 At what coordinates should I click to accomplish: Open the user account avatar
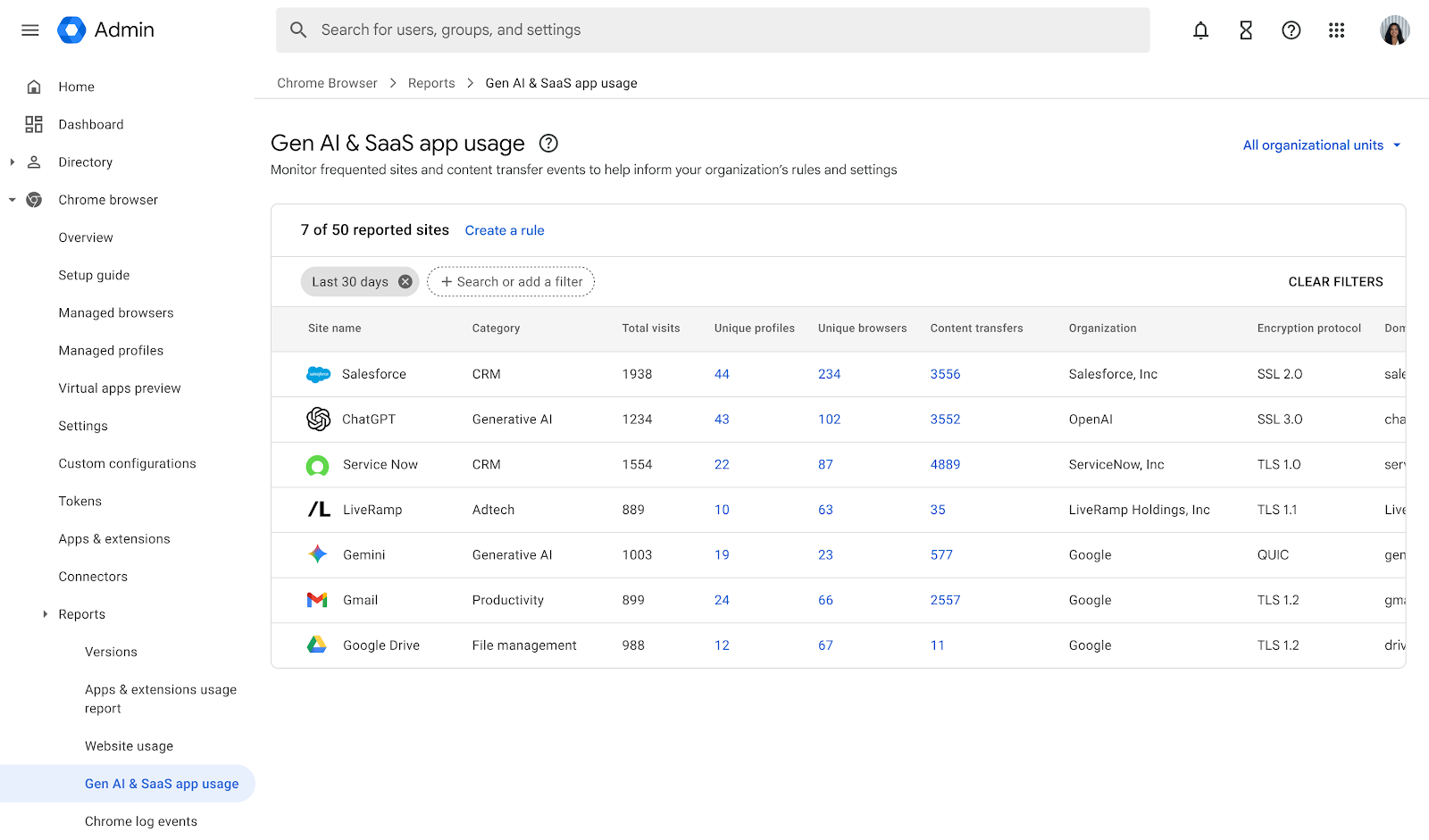[1393, 30]
